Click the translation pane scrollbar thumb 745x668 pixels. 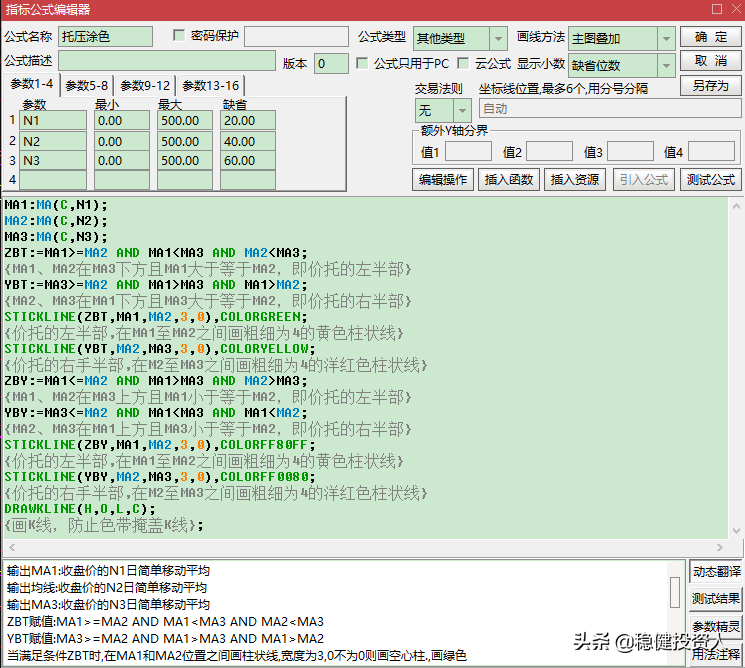point(675,592)
